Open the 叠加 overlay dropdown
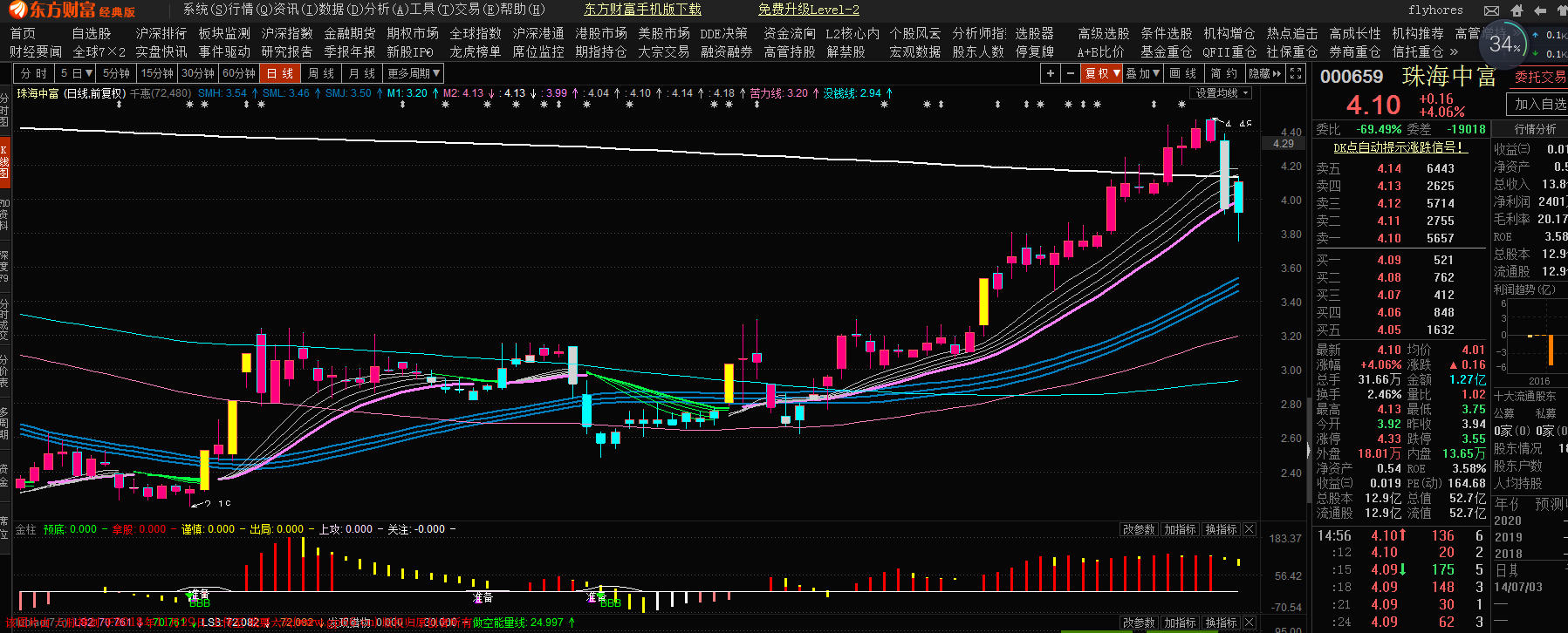Viewport: 1568px width, 633px height. click(1142, 73)
